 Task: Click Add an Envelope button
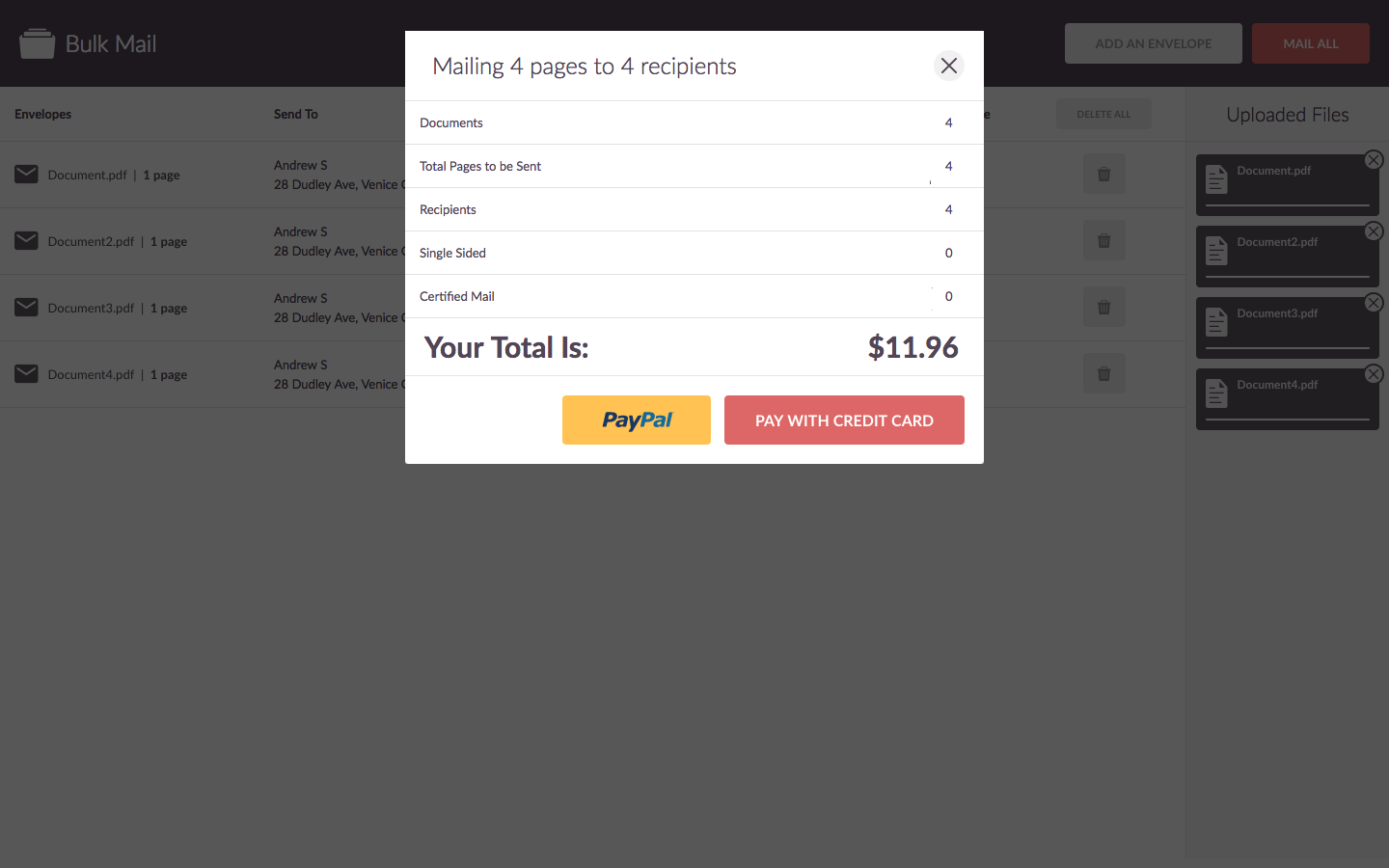click(1153, 43)
